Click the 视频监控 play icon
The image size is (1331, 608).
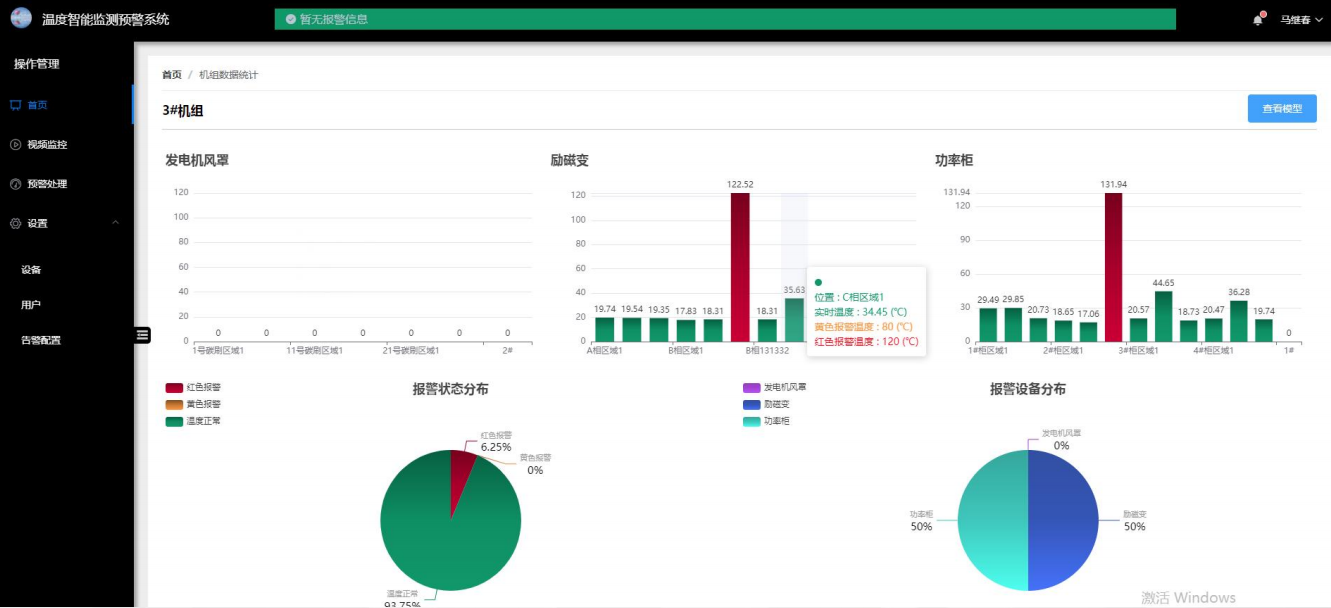pos(15,145)
